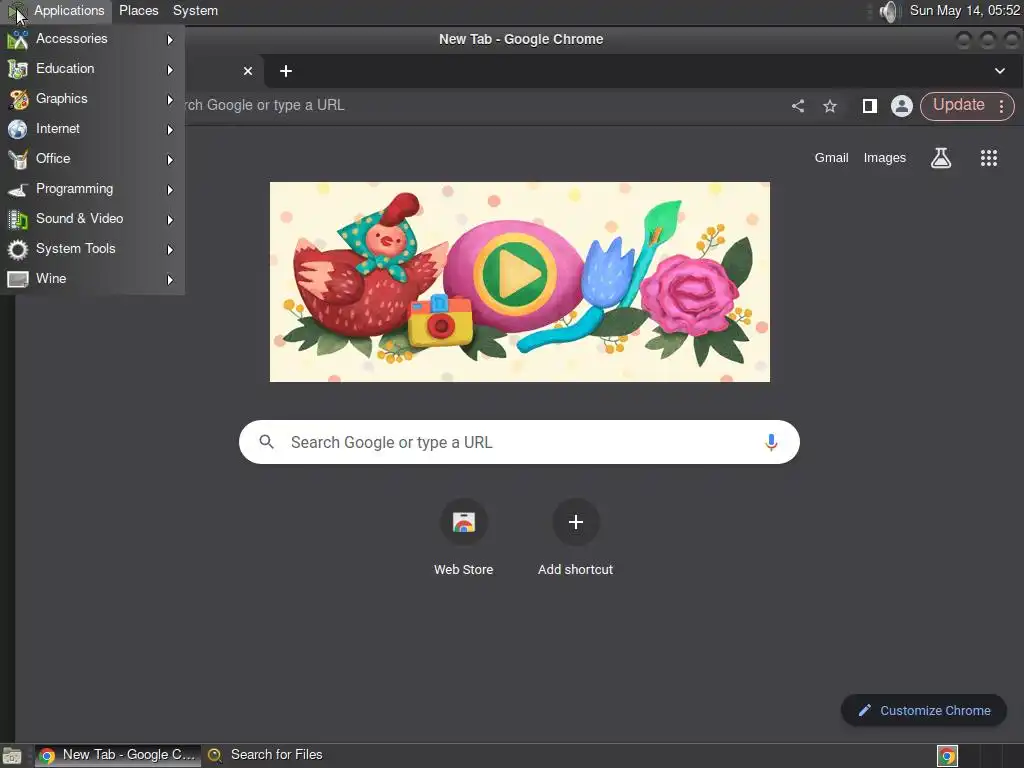This screenshot has height=768, width=1024.
Task: Open the Accessories menu category
Action: (x=92, y=39)
